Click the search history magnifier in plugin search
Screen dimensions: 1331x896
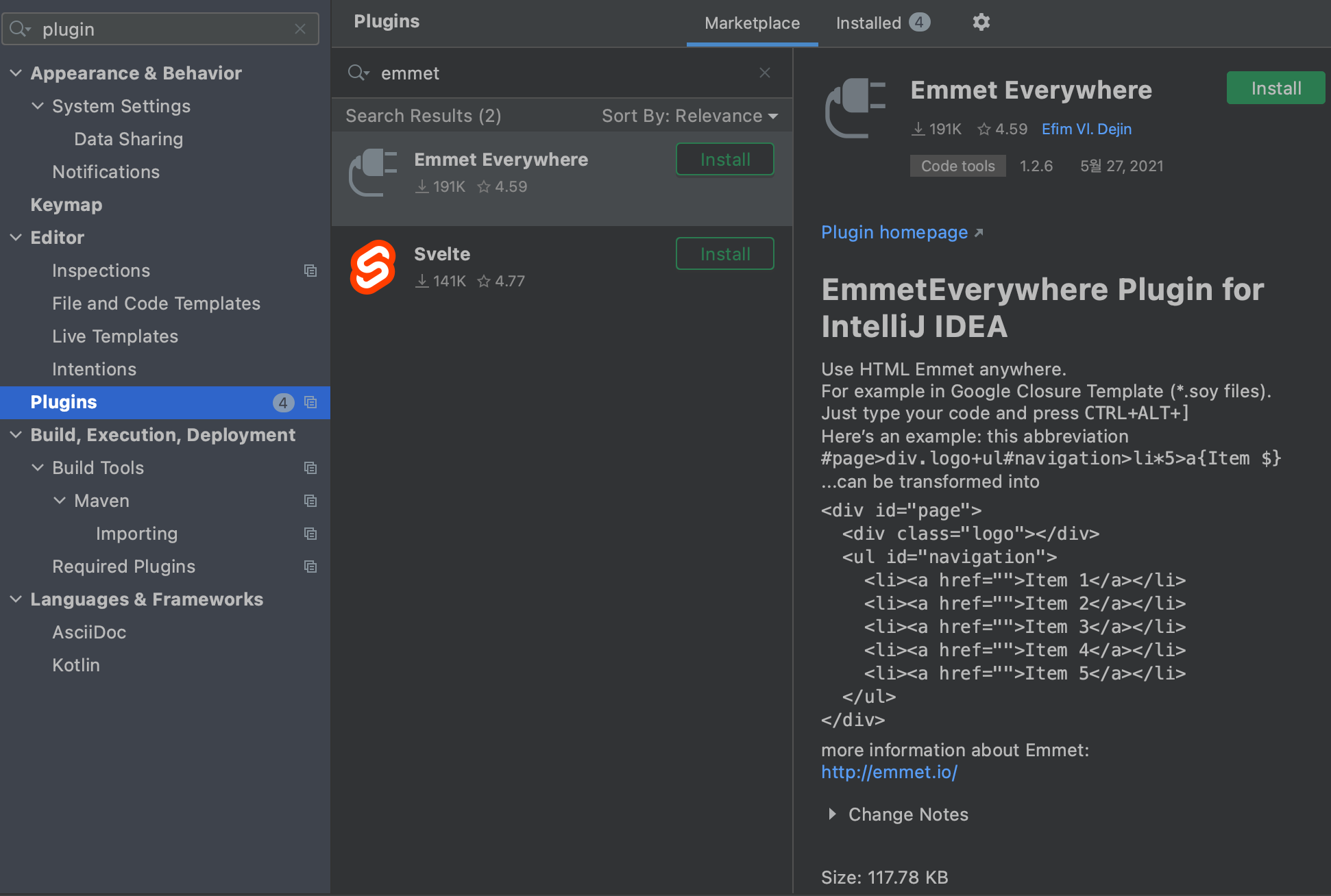pyautogui.click(x=358, y=73)
